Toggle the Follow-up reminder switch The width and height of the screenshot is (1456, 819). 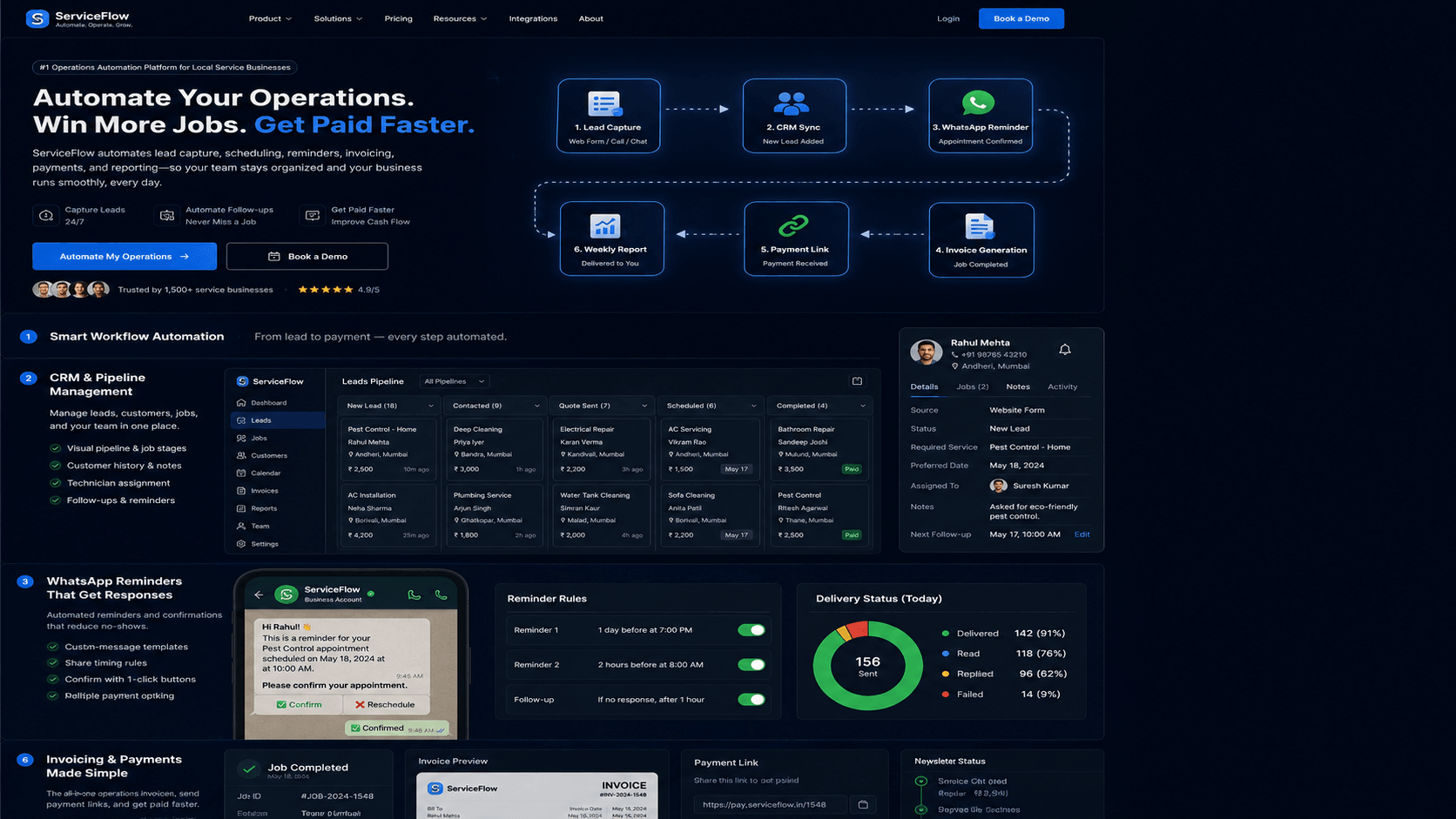click(x=751, y=700)
